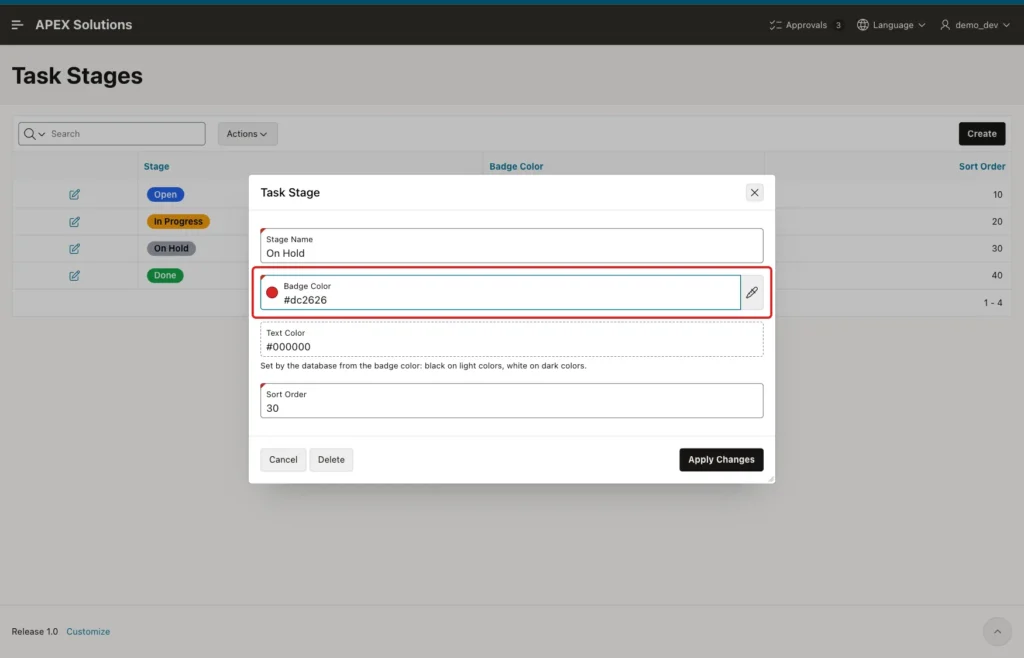Open the Language dropdown menu

coord(891,25)
